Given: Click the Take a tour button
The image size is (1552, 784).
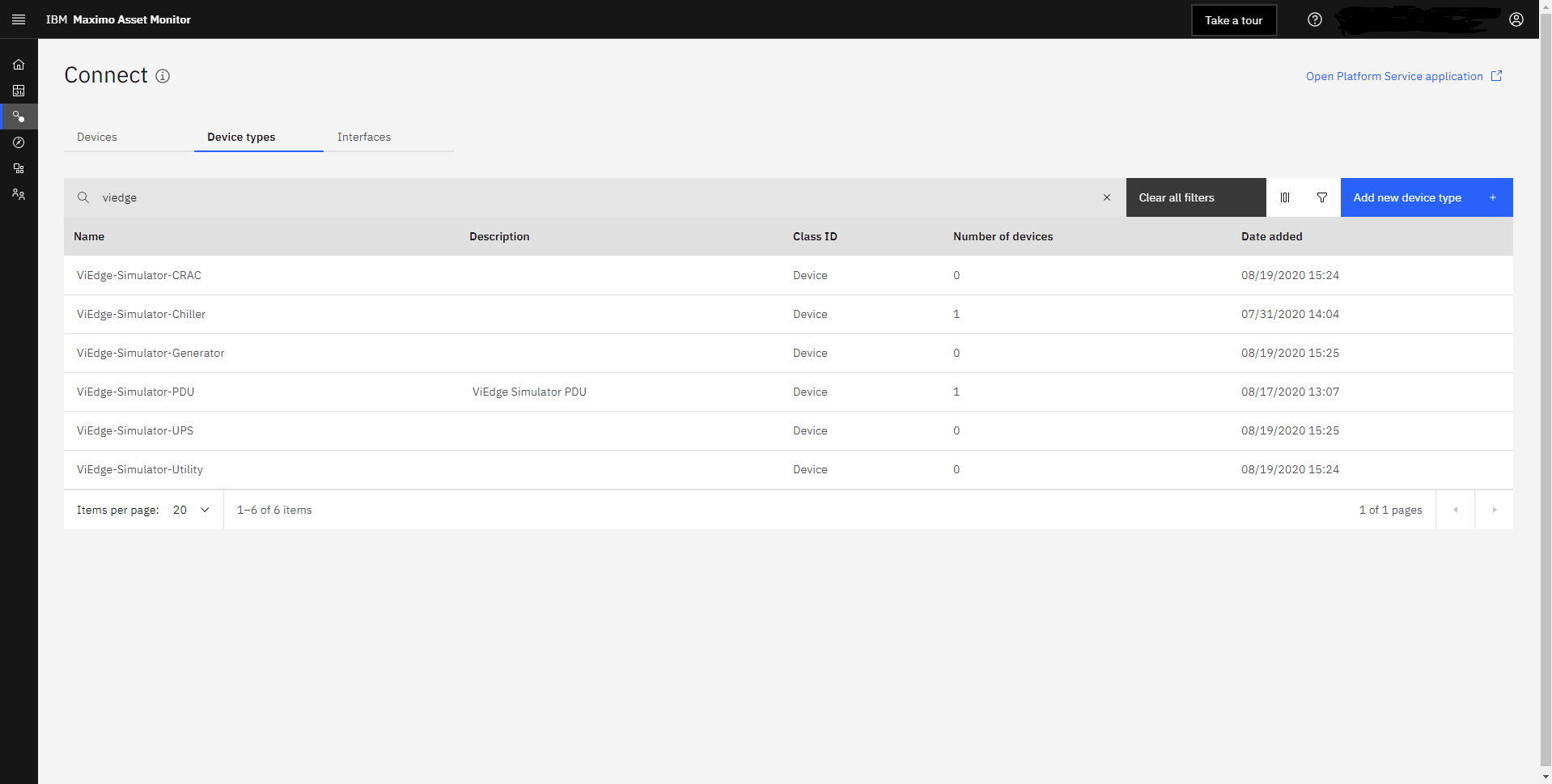Looking at the screenshot, I should tap(1234, 20).
